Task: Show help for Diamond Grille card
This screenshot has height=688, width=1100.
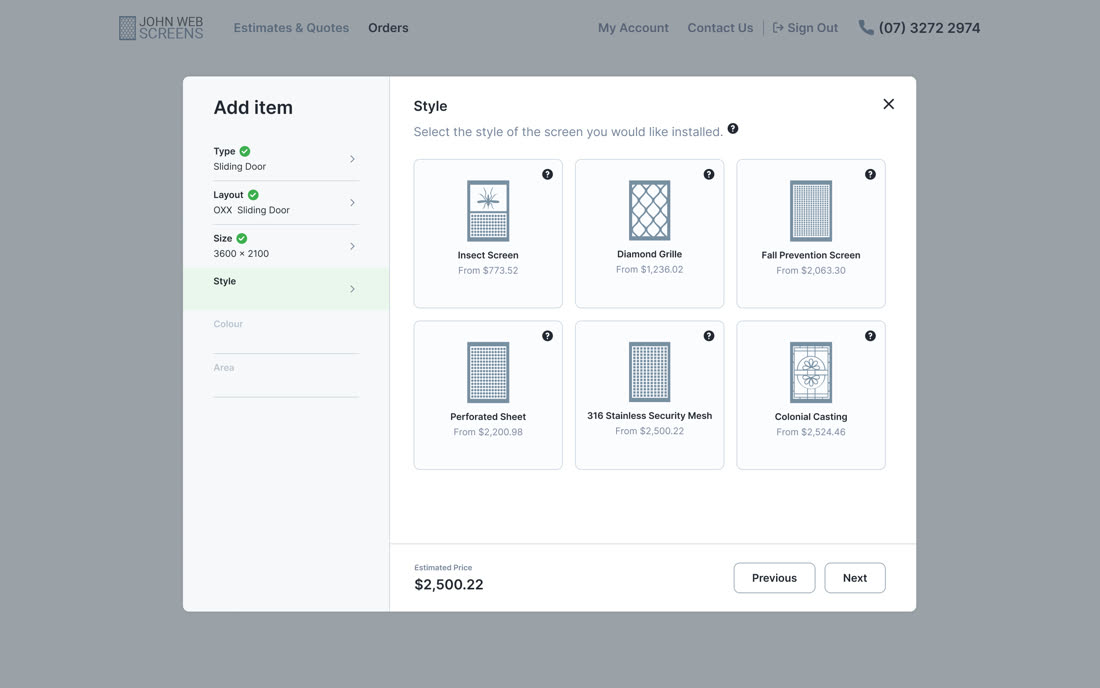Action: [x=709, y=175]
